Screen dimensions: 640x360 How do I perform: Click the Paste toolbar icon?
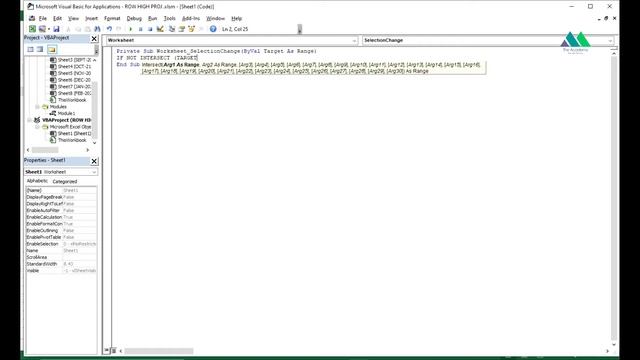[x=87, y=29]
